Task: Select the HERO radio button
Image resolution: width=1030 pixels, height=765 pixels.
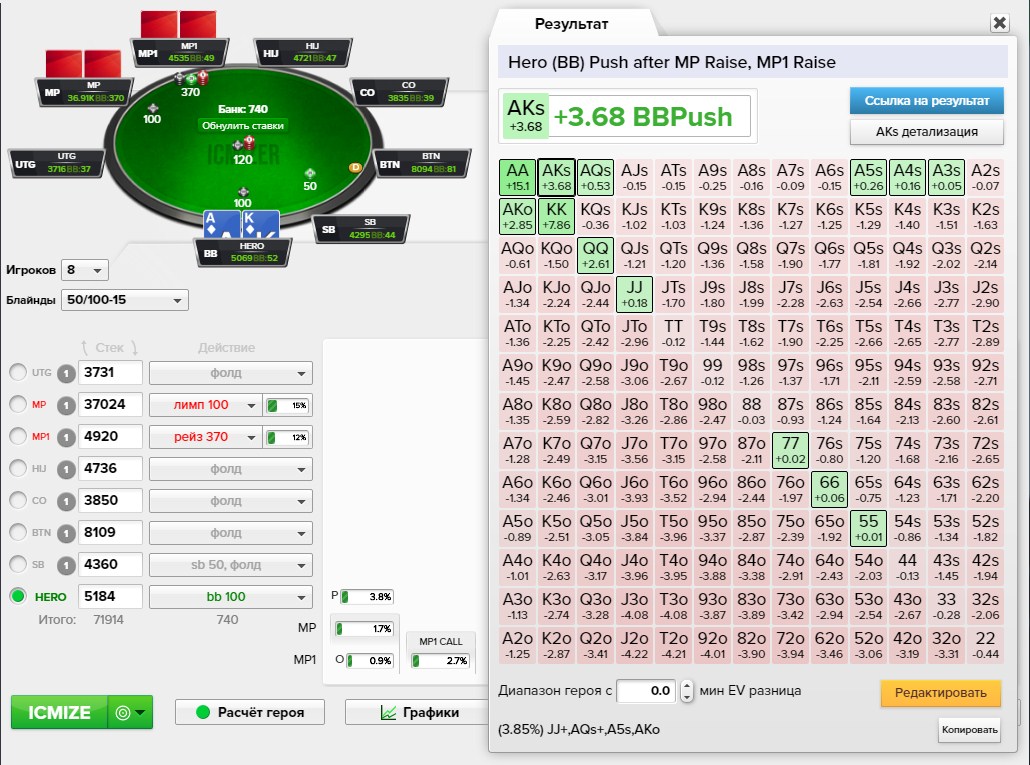Action: coord(18,596)
